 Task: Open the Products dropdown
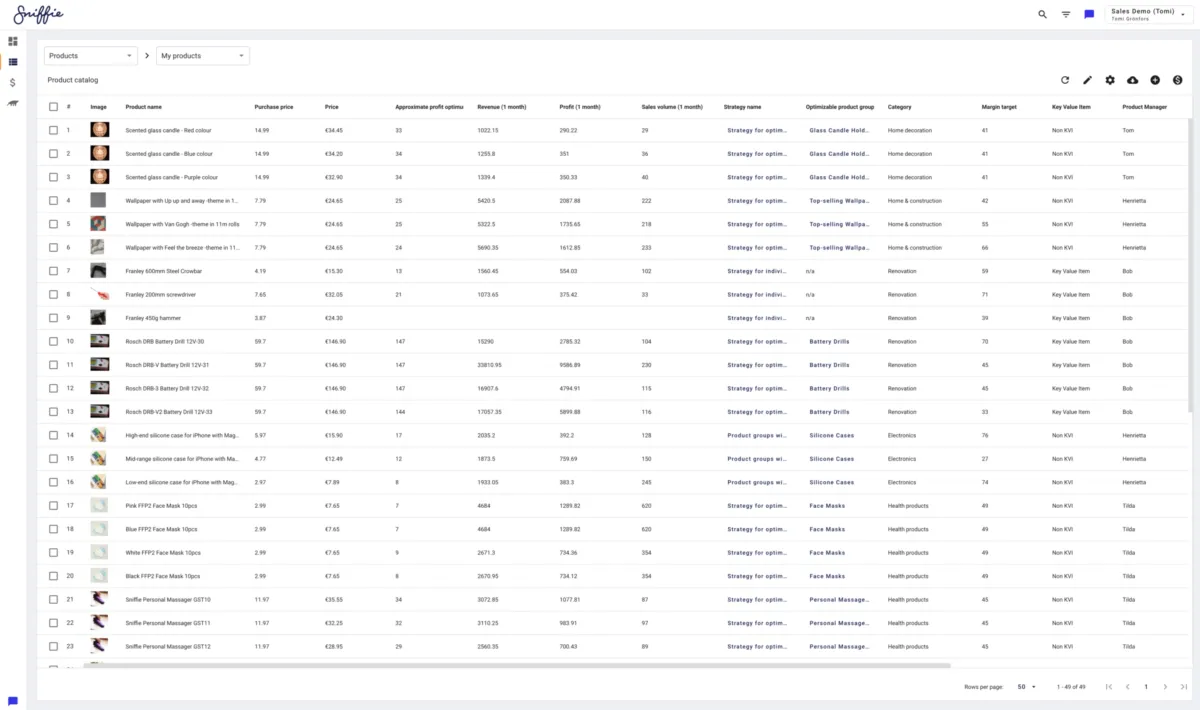[91, 56]
